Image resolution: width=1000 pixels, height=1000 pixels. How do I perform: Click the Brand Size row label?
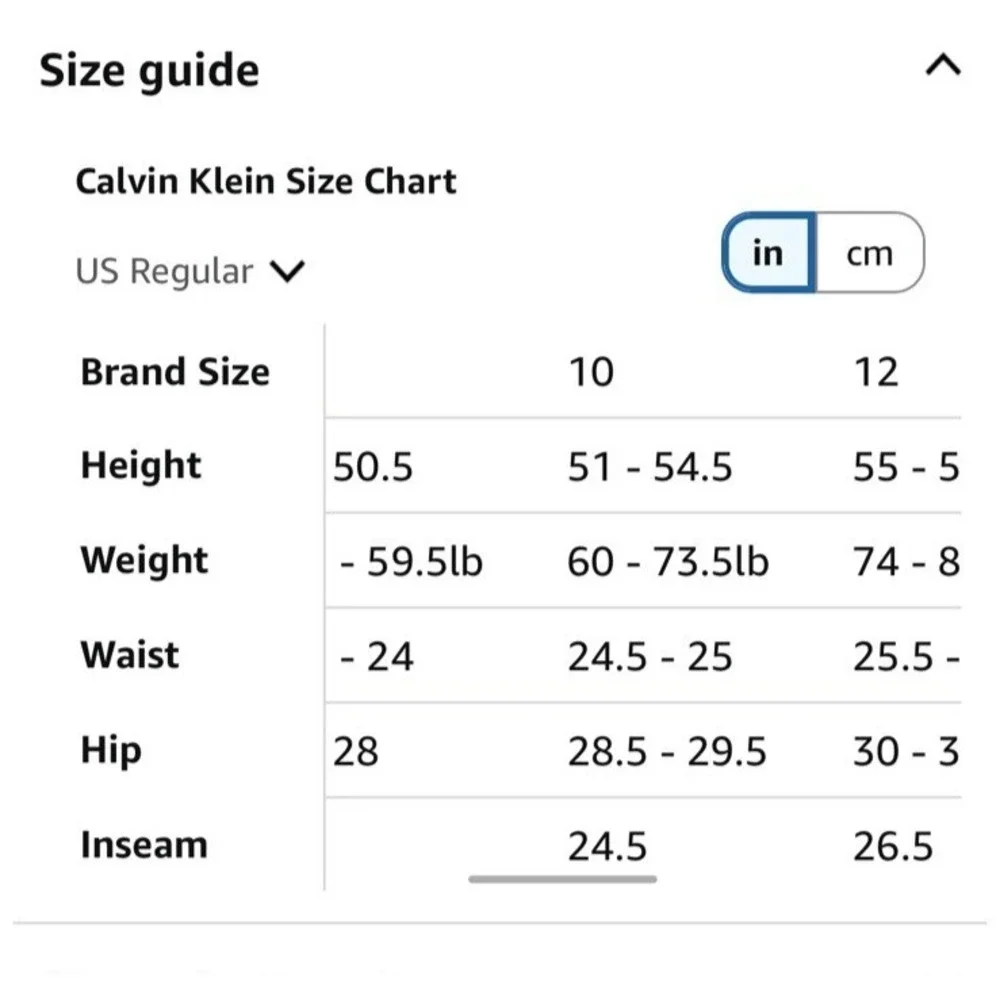click(175, 372)
